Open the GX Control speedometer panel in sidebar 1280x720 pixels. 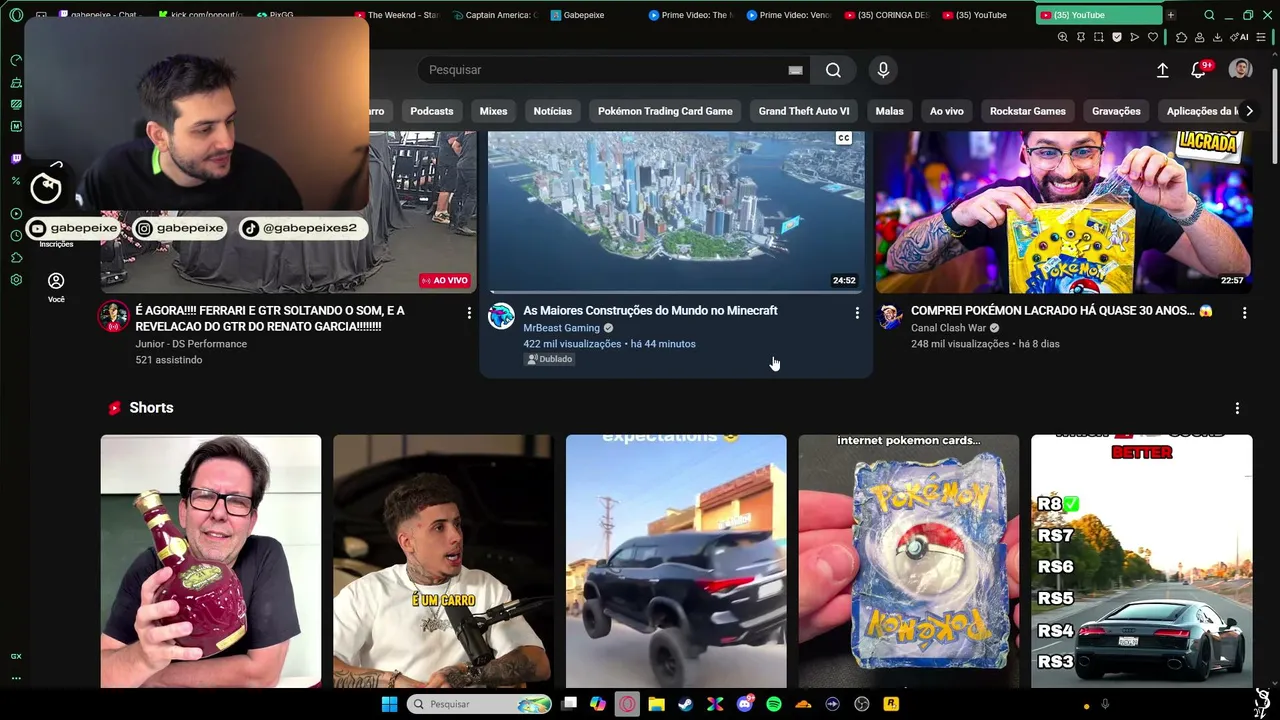[x=16, y=60]
